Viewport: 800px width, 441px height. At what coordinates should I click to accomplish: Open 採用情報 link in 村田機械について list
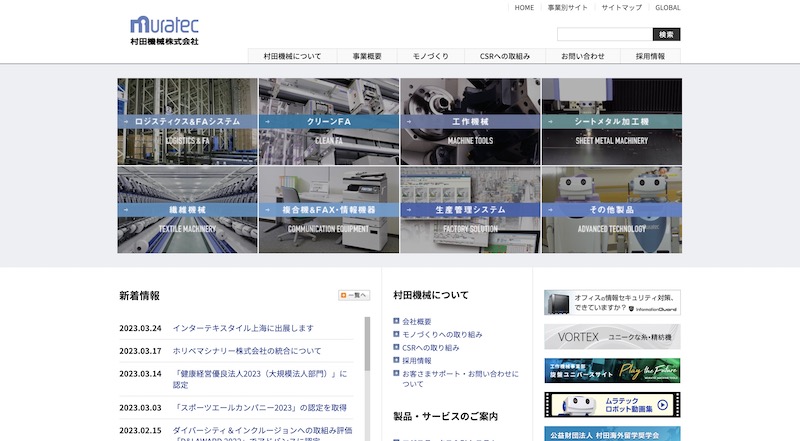(x=416, y=360)
